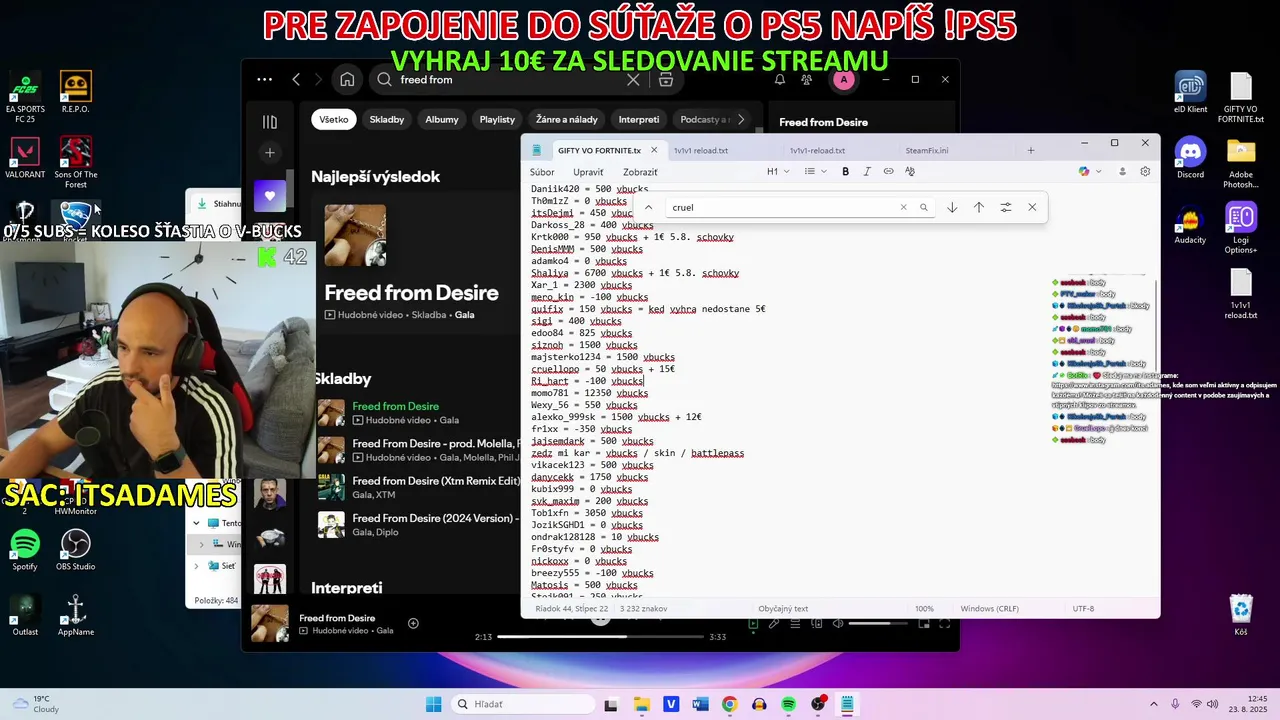Find previous match with up arrow

point(979,207)
